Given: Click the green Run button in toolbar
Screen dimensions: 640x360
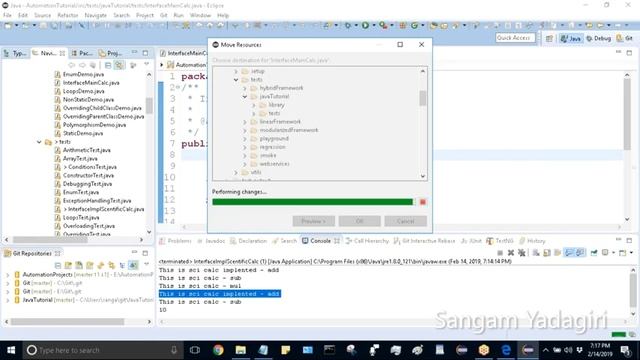Looking at the screenshot, I should coord(365,25).
